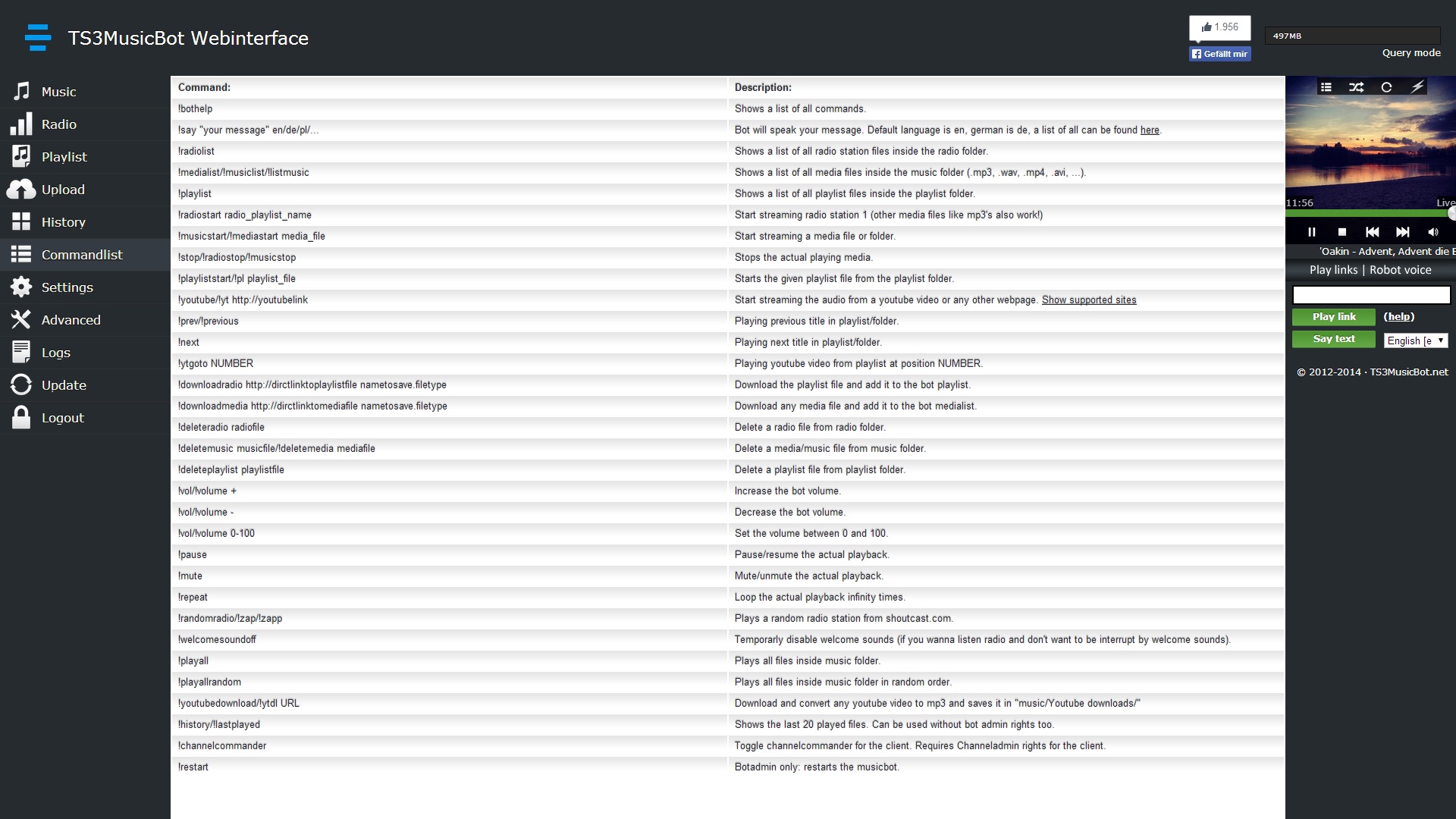Click the TS3MusicBot logo icon
The height and width of the screenshot is (819, 1456).
(x=38, y=37)
